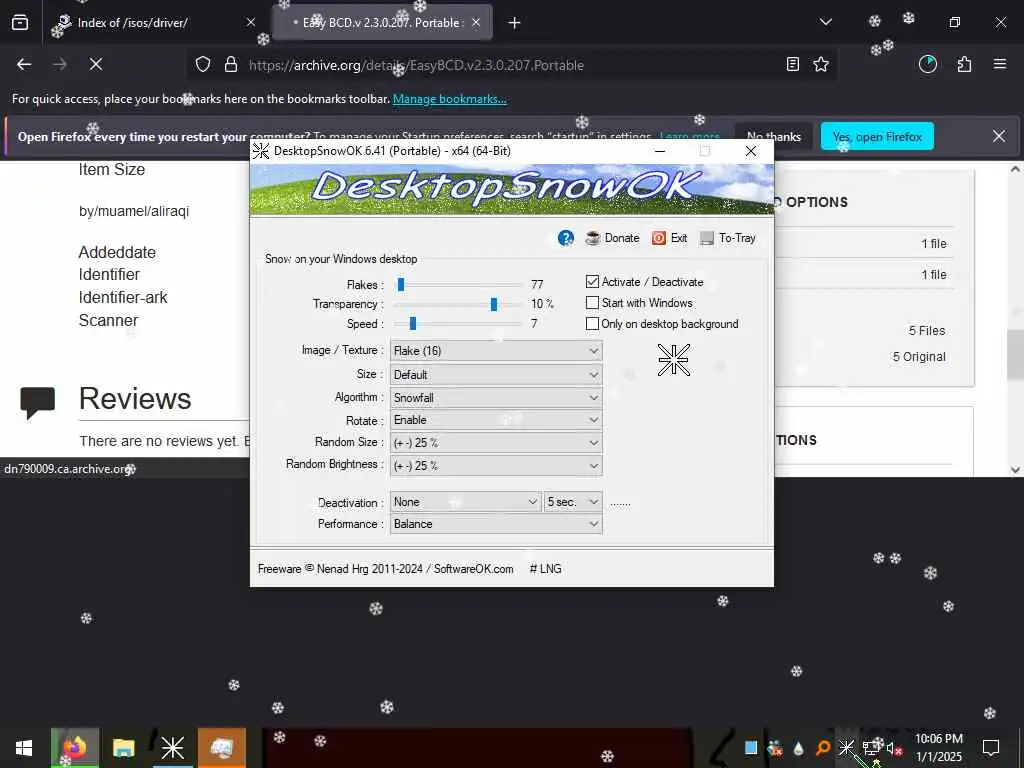Click the DesktopSnowOK banner image
Viewport: 1024px width, 768px height.
click(511, 189)
